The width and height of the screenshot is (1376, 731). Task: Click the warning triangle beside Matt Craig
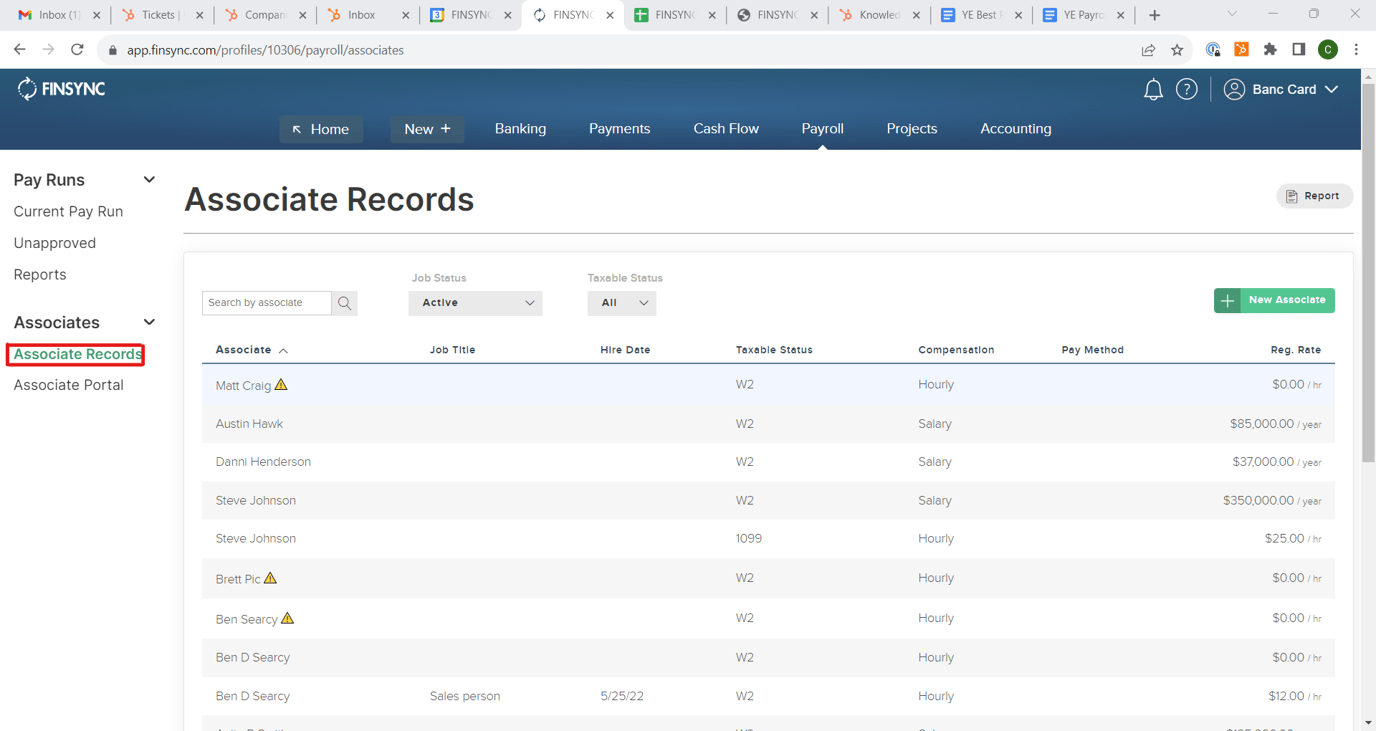pyautogui.click(x=281, y=383)
